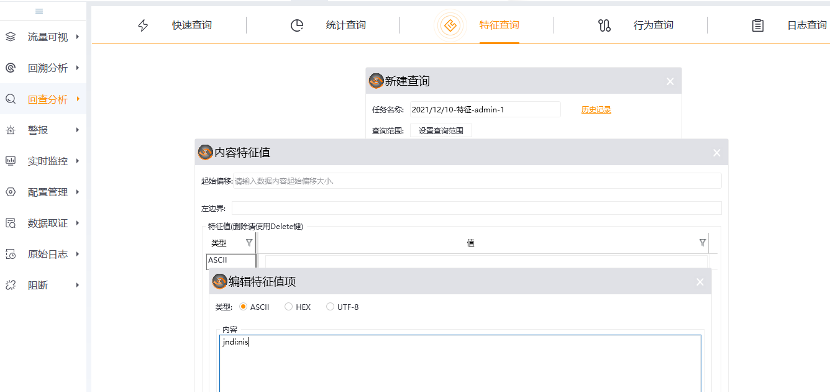Screen dimensions: 830x392
Task: Select the HEX type radio button
Action: point(288,306)
